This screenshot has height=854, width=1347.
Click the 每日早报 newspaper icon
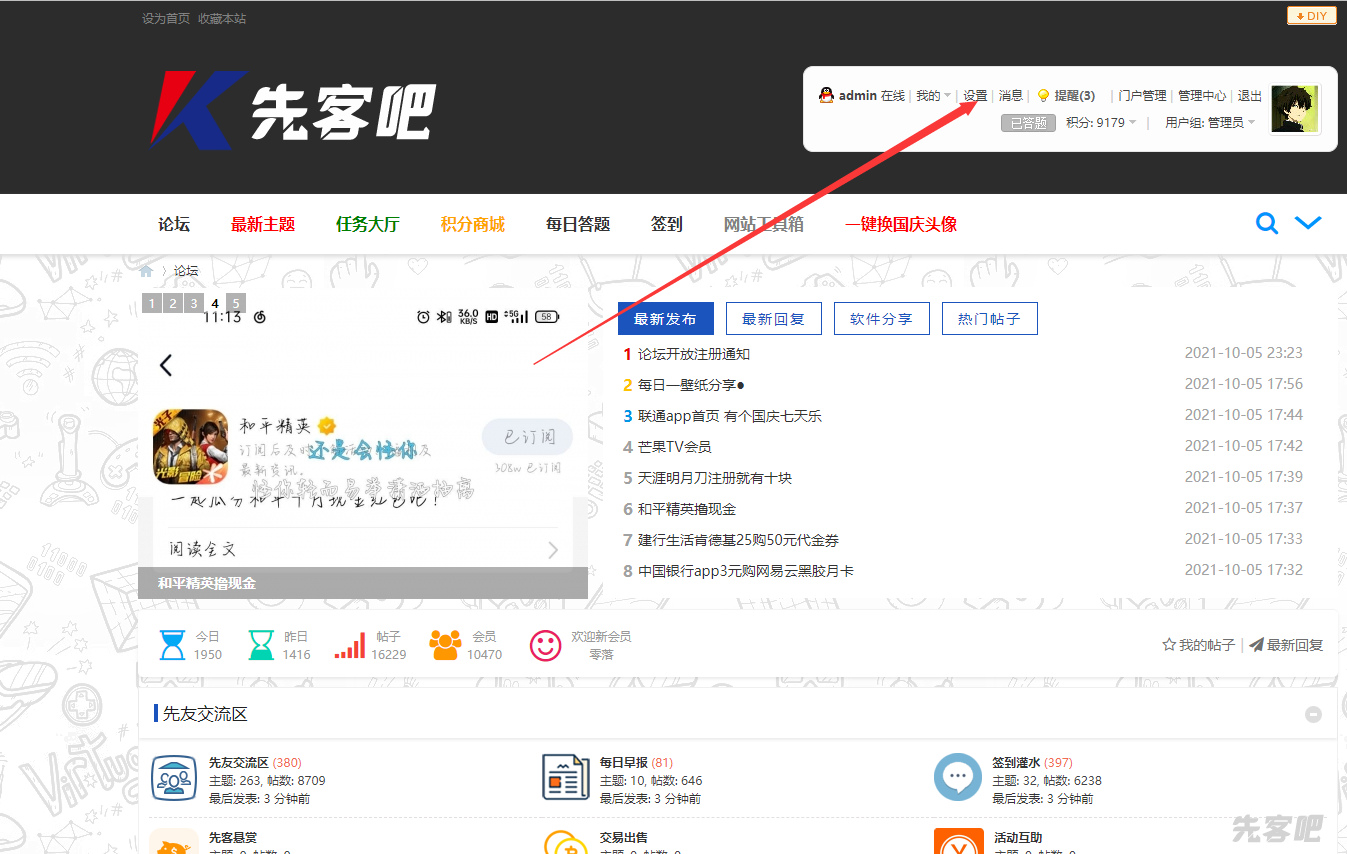565,778
